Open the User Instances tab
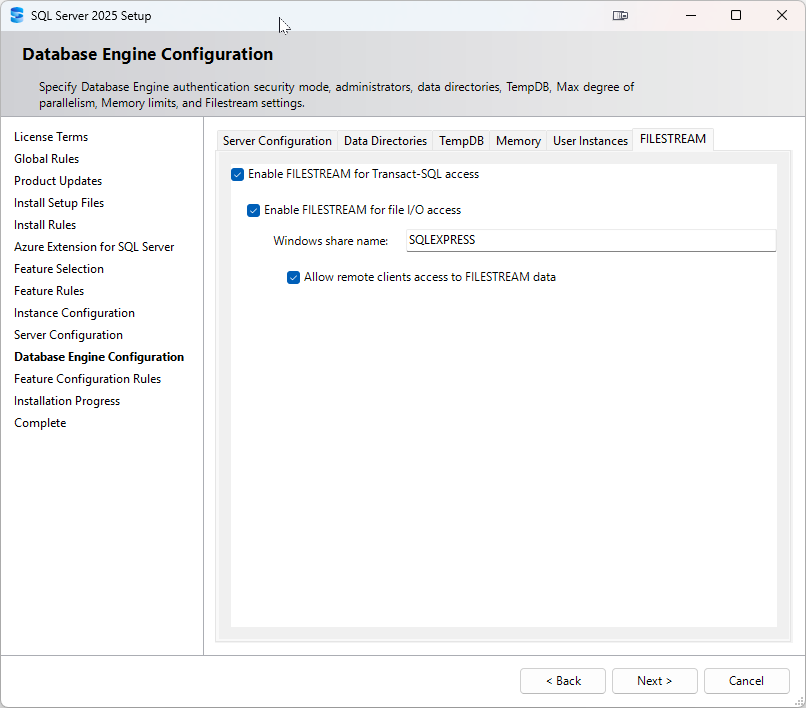The image size is (806, 708). (590, 141)
